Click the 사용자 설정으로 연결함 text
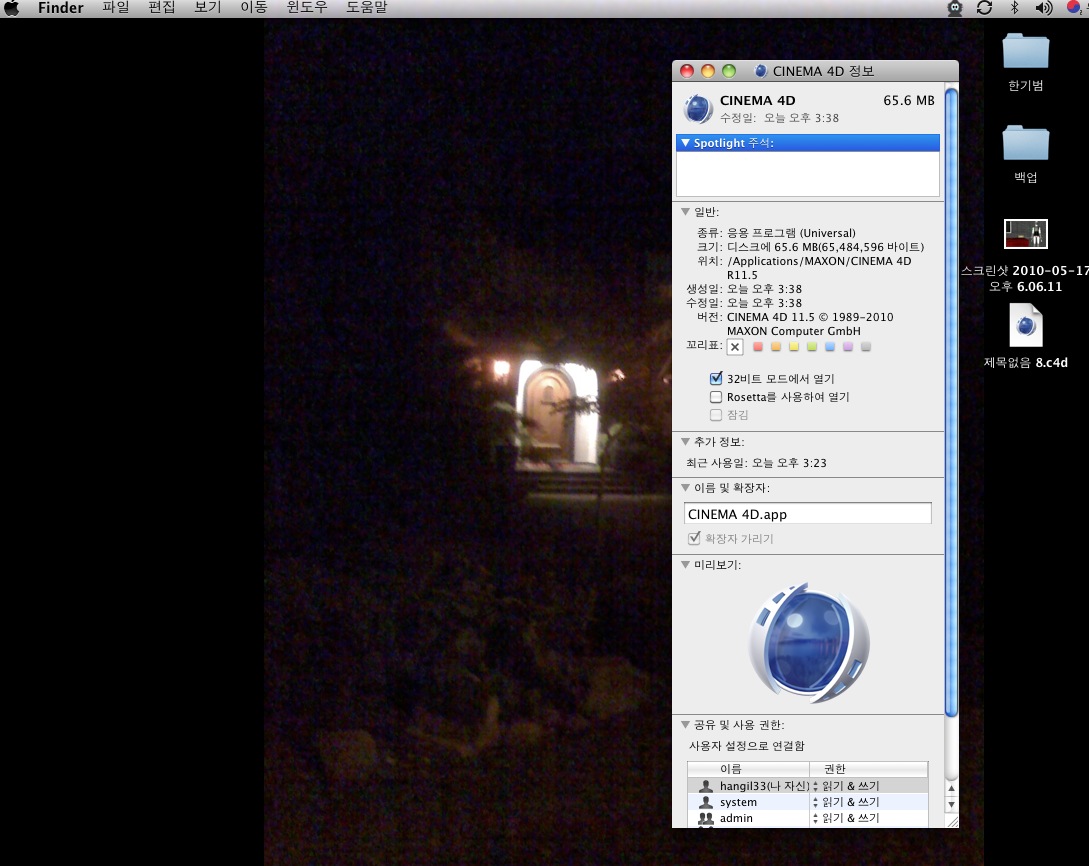The image size is (1089, 866). point(747,746)
